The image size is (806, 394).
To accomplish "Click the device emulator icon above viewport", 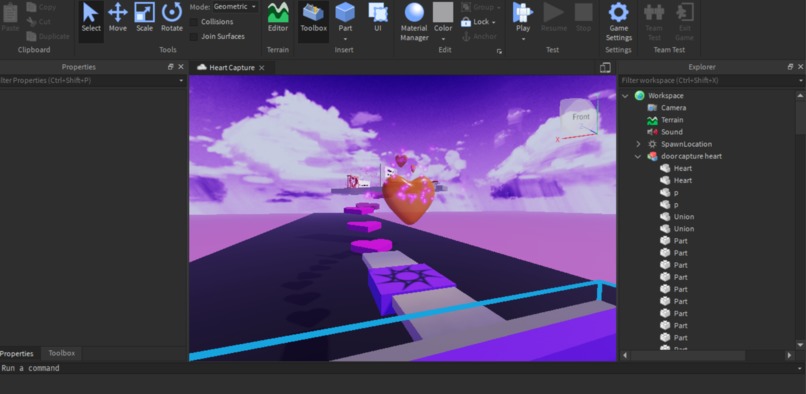I will pyautogui.click(x=605, y=67).
